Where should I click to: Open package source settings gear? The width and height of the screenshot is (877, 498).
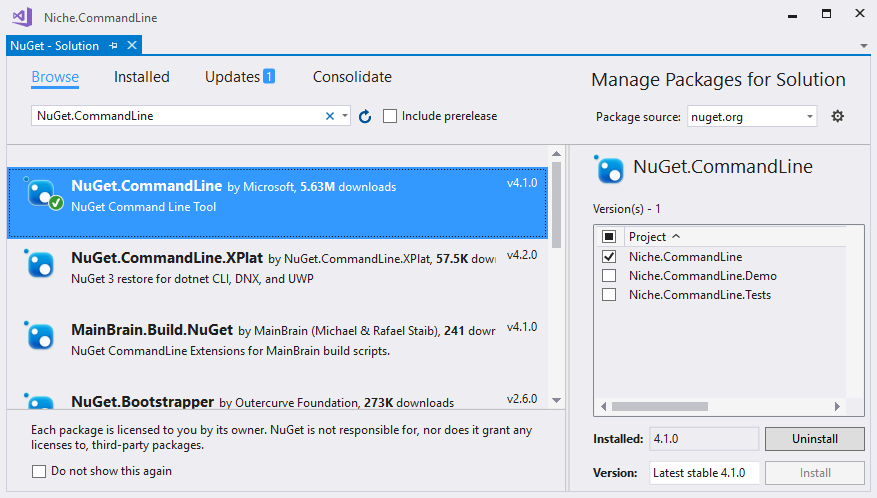tap(837, 116)
